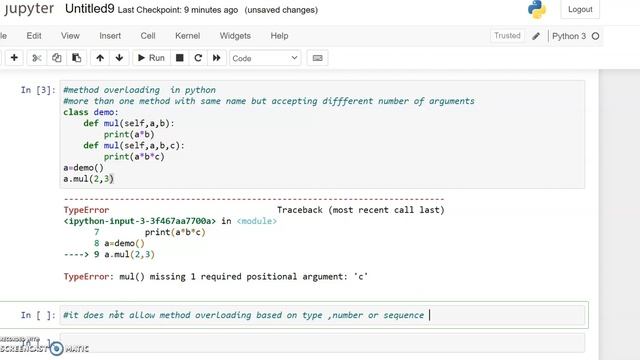Screen dimensions: 640x360
Task: Click the '(unsaved changes)' text
Action: click(x=281, y=10)
